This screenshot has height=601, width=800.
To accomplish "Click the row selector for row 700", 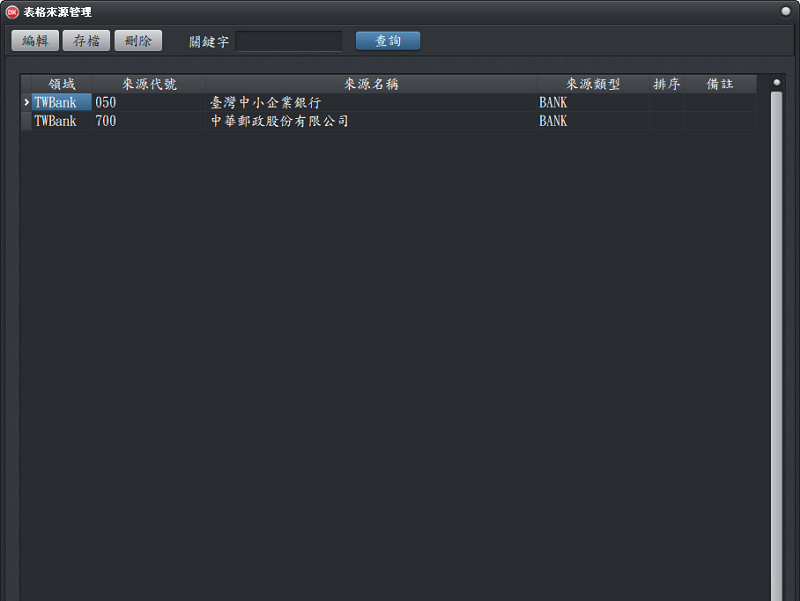I will click(26, 121).
